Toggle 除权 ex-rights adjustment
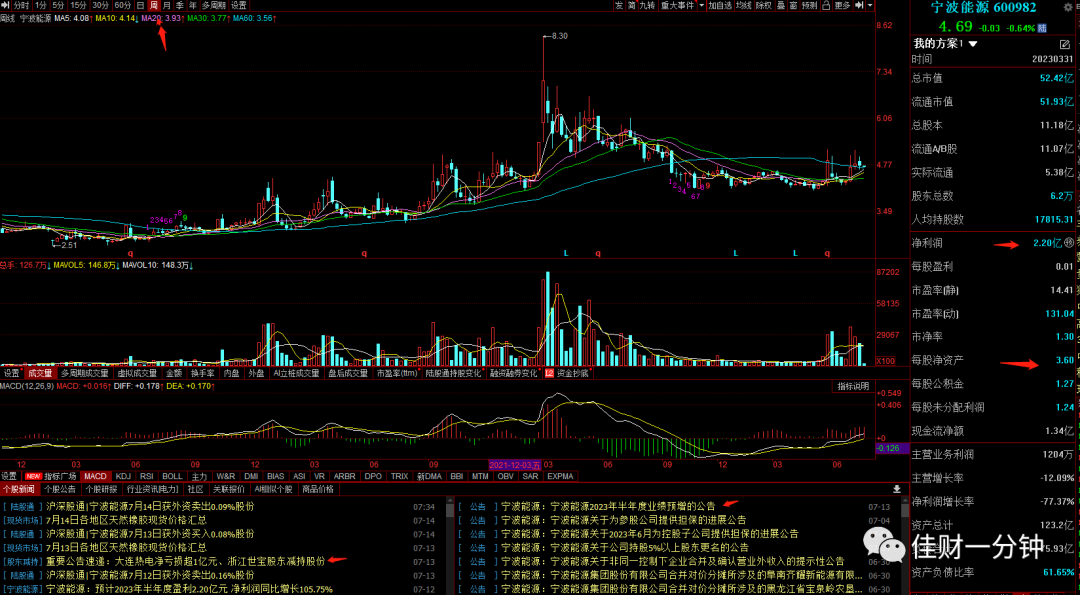The width and height of the screenshot is (1080, 595). (x=764, y=5)
